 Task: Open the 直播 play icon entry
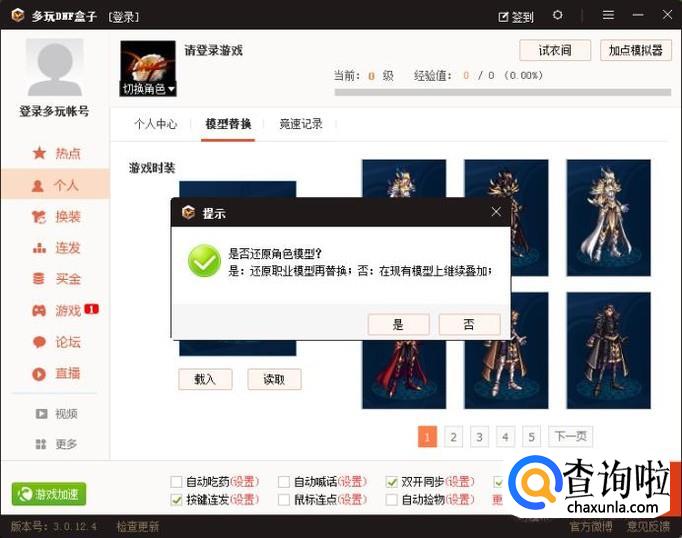[x=39, y=374]
